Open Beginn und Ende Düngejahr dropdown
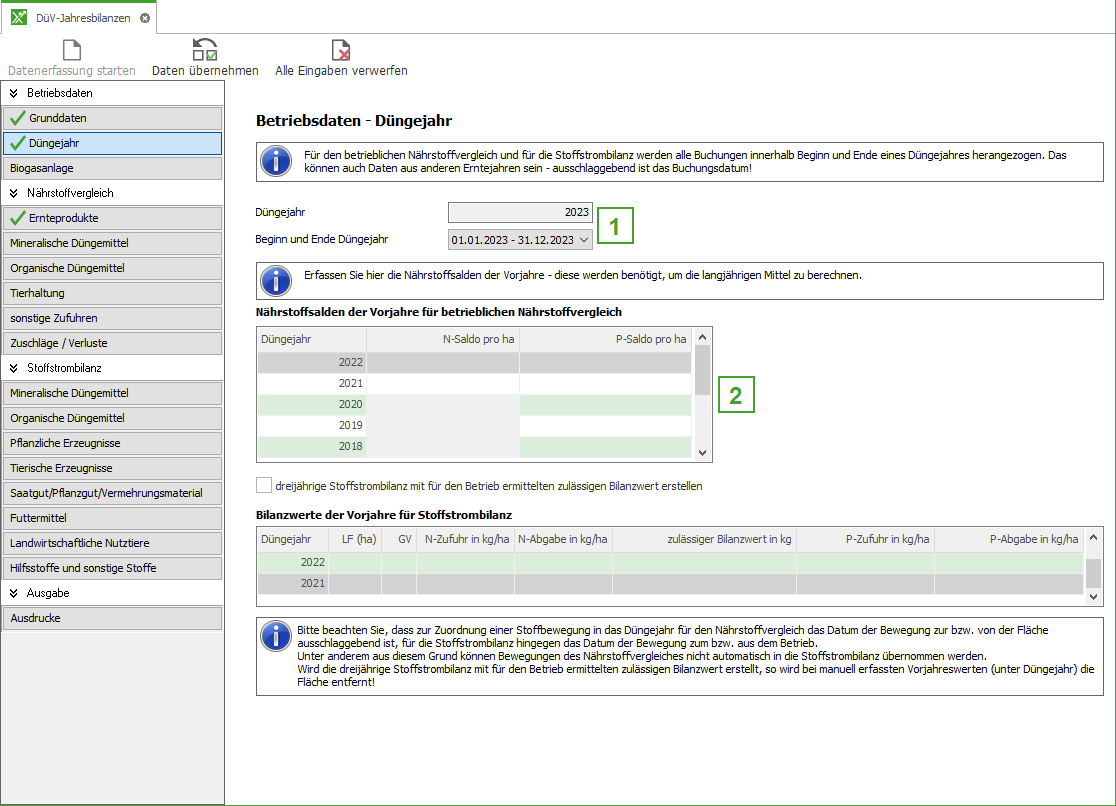 (x=584, y=239)
